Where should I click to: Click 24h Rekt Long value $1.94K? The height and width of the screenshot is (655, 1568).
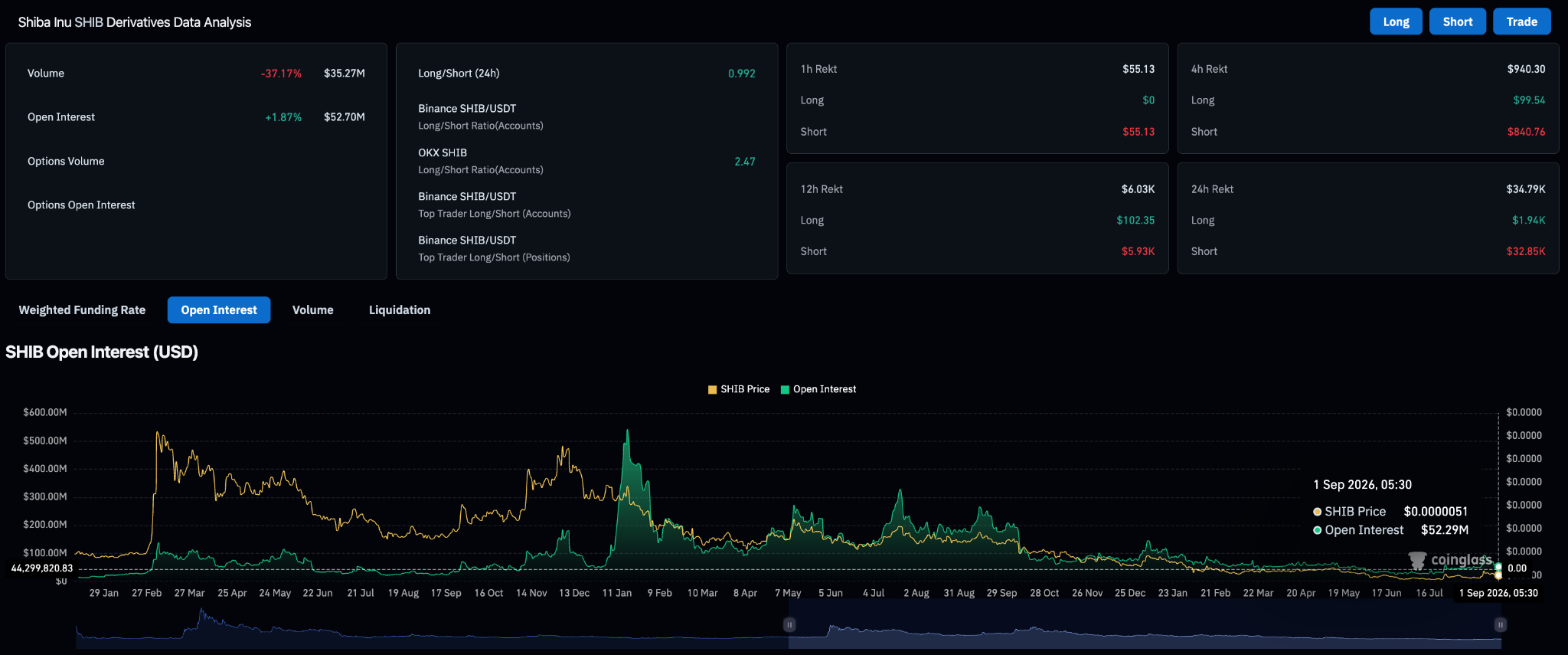pyautogui.click(x=1528, y=221)
